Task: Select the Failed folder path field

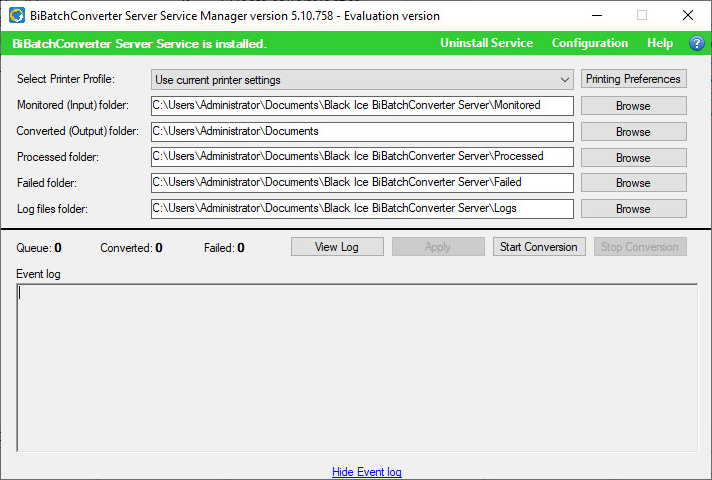Action: pos(362,183)
